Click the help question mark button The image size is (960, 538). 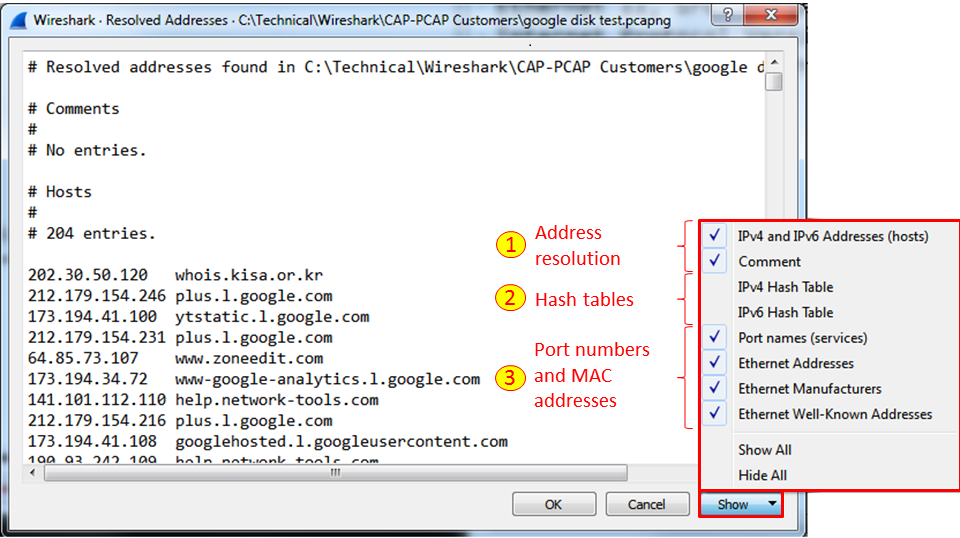coord(727,15)
